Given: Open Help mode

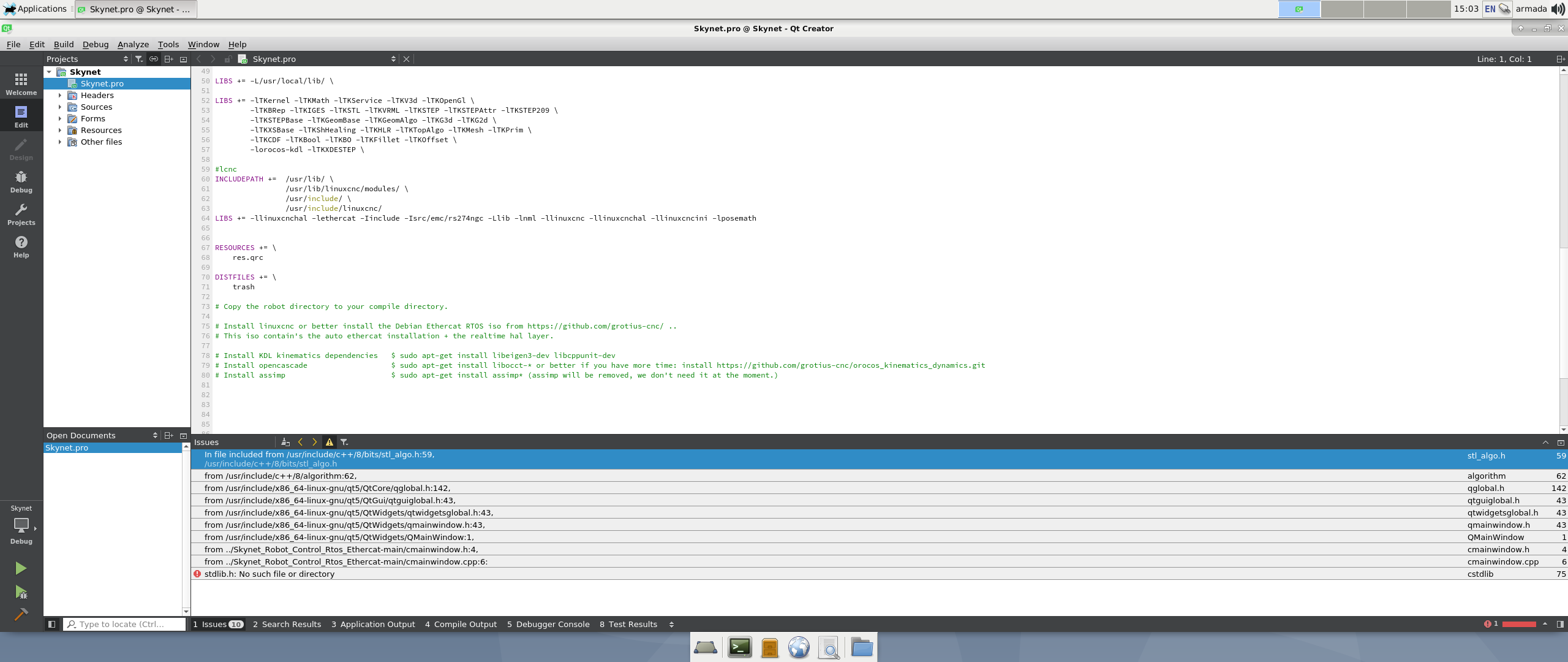Looking at the screenshot, I should [21, 246].
